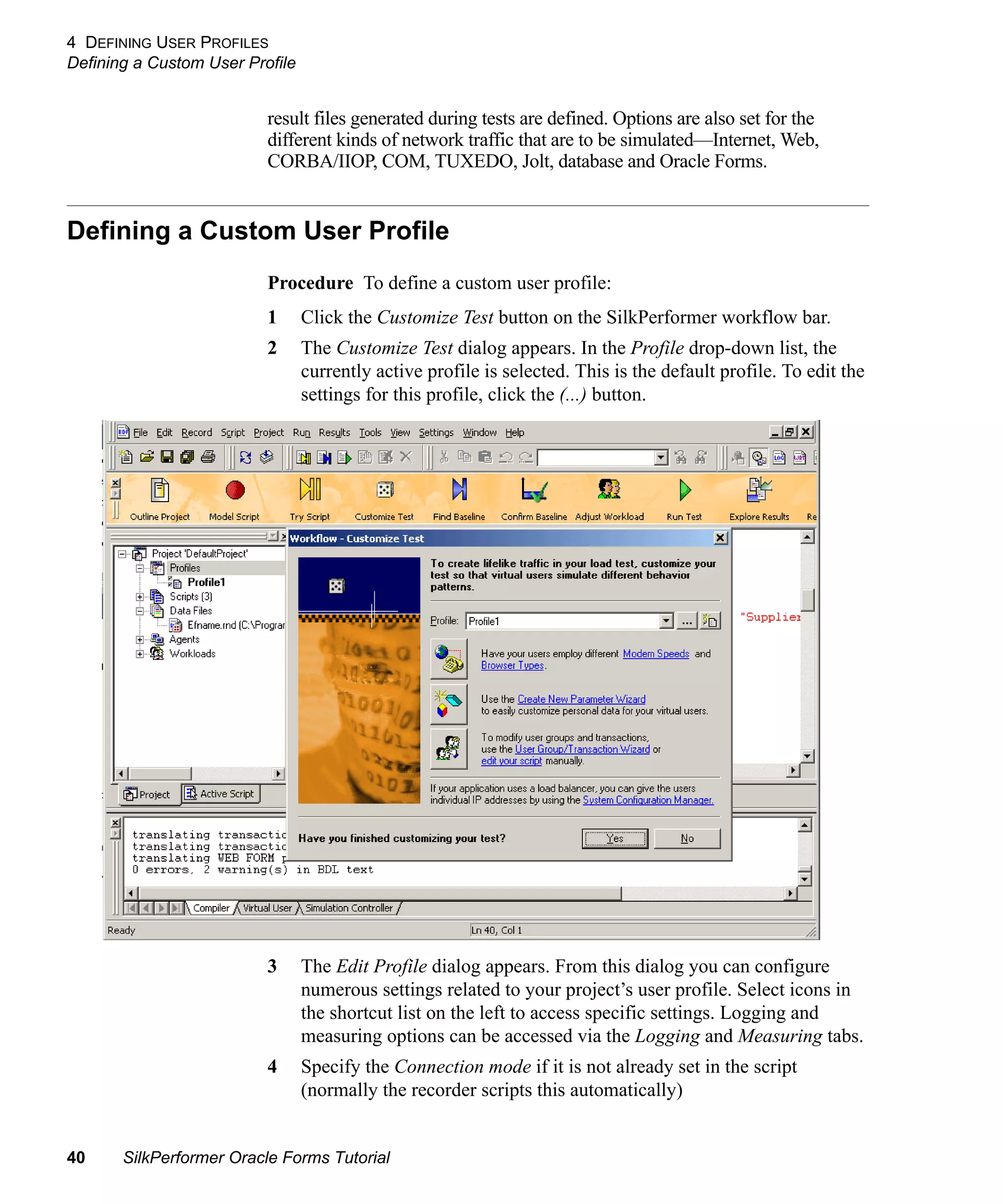Click the Explore Results workflow icon
1003x1204 pixels.
pyautogui.click(x=759, y=490)
